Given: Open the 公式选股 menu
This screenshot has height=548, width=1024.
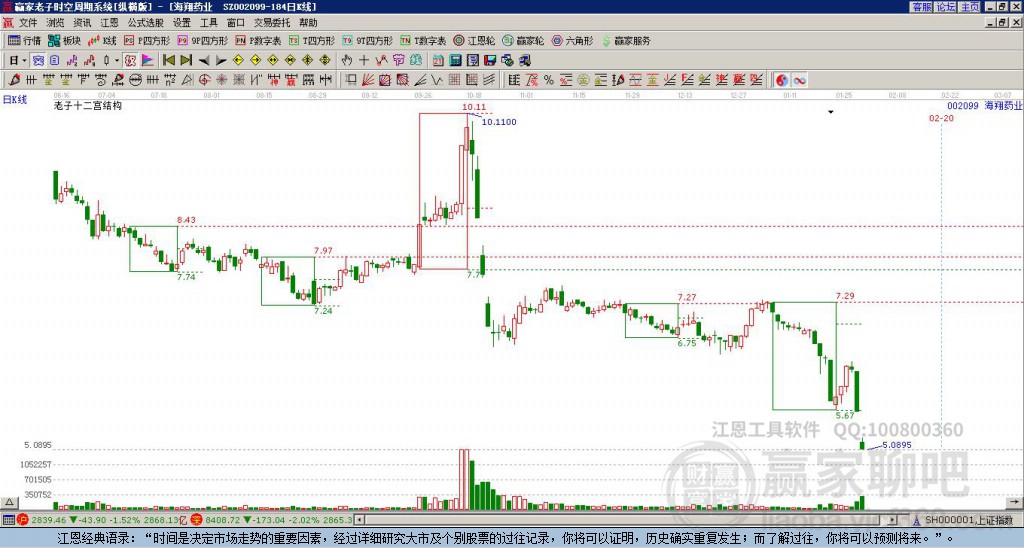Looking at the screenshot, I should point(146,23).
